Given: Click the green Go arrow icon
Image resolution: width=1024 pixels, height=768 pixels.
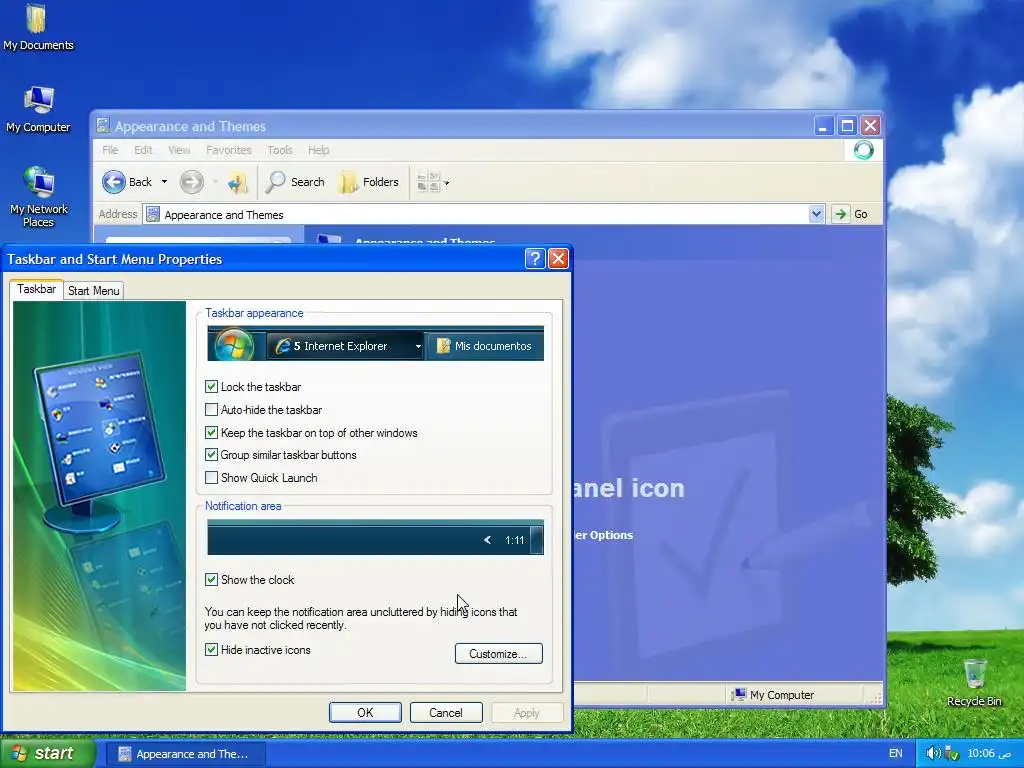Looking at the screenshot, I should point(840,214).
